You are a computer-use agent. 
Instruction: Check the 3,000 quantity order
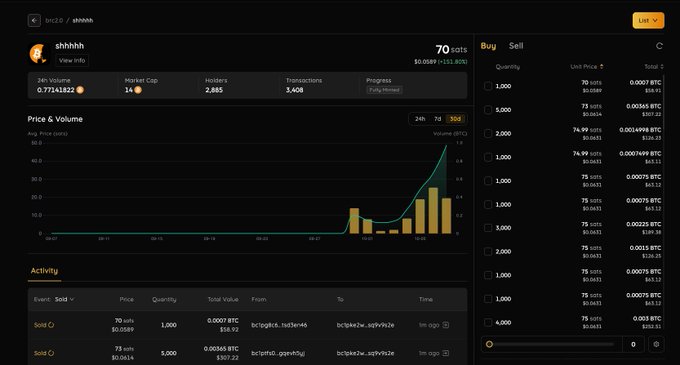(488, 228)
